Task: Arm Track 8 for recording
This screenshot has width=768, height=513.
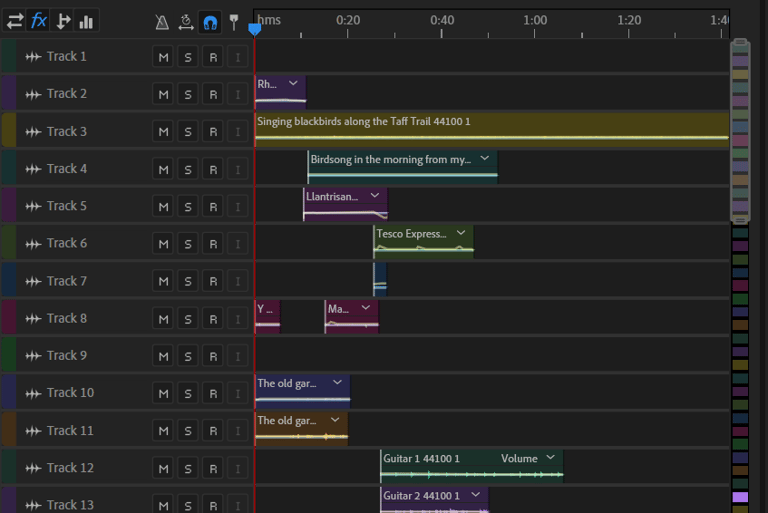Action: (x=213, y=319)
